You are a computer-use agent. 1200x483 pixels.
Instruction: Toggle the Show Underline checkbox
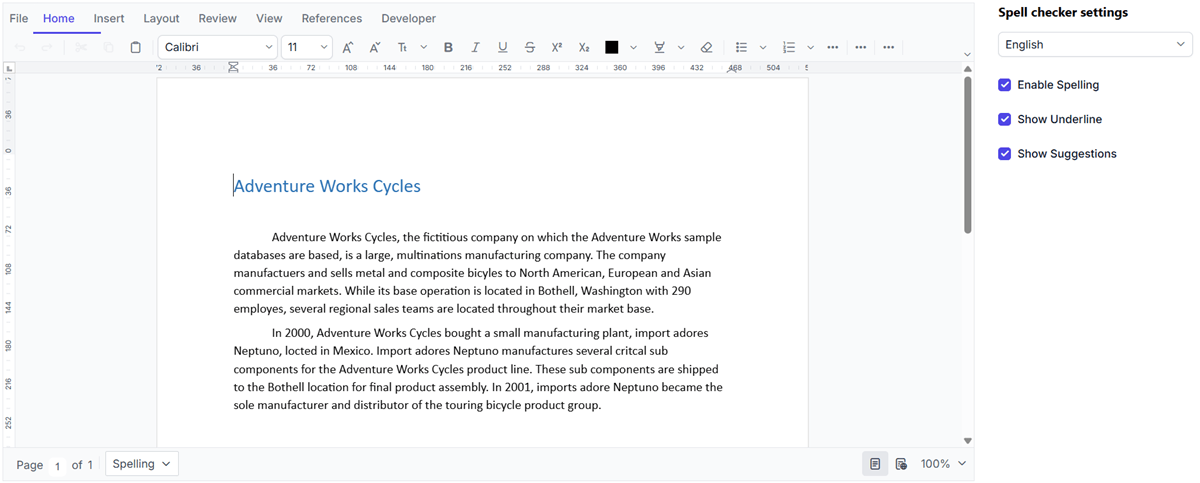[x=1005, y=119]
